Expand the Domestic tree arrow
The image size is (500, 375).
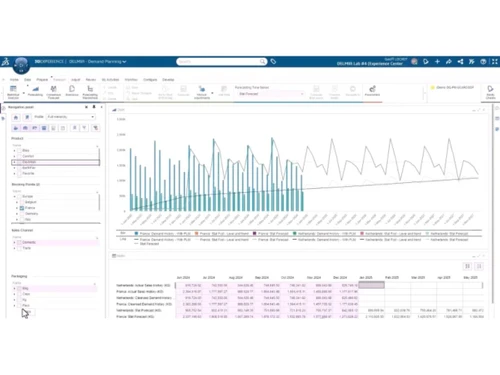pyautogui.click(x=14, y=242)
